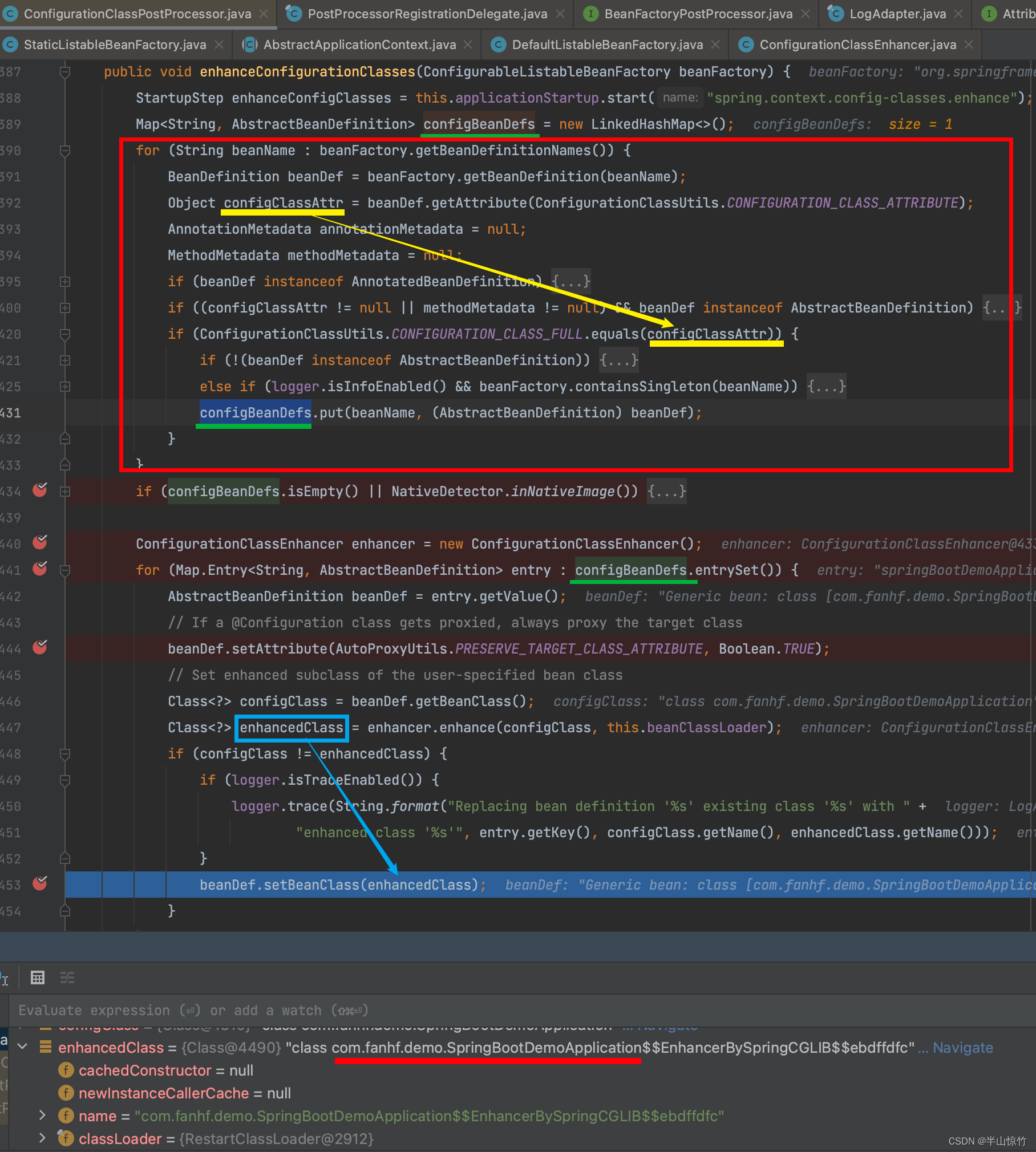Click the class icon on LogAdapter tab
This screenshot has width=1036, height=1152.
pyautogui.click(x=835, y=13)
